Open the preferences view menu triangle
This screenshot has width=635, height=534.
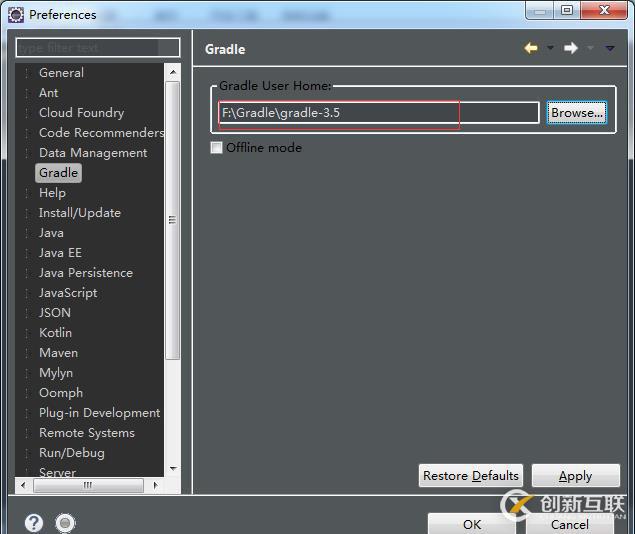coord(610,49)
